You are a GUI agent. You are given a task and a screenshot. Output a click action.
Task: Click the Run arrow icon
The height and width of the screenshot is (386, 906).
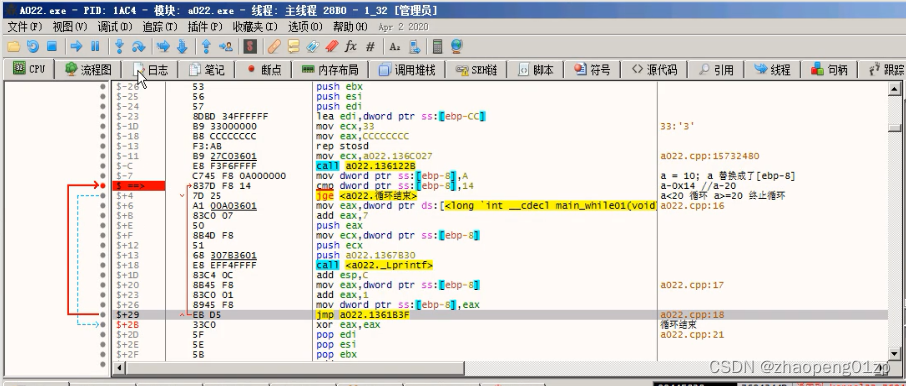pyautogui.click(x=76, y=46)
